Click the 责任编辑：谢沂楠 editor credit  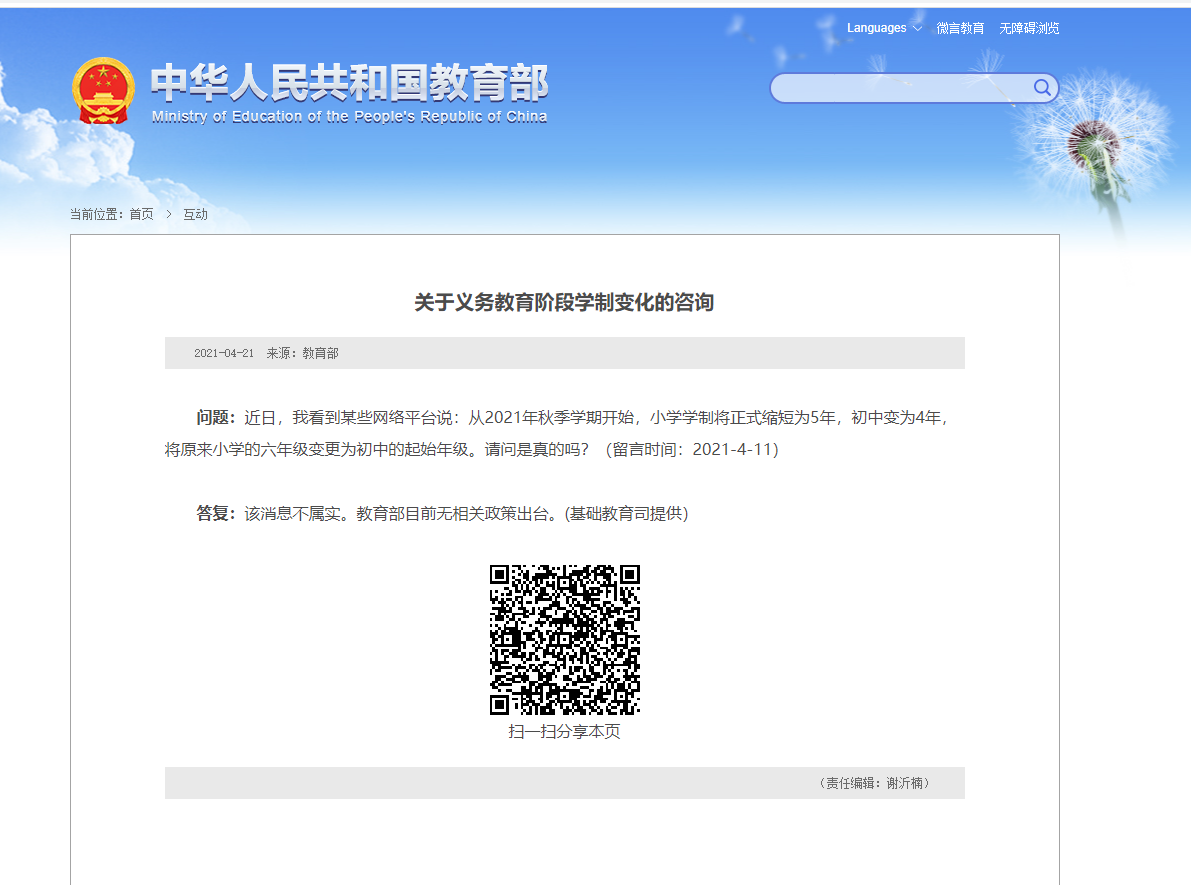click(874, 783)
